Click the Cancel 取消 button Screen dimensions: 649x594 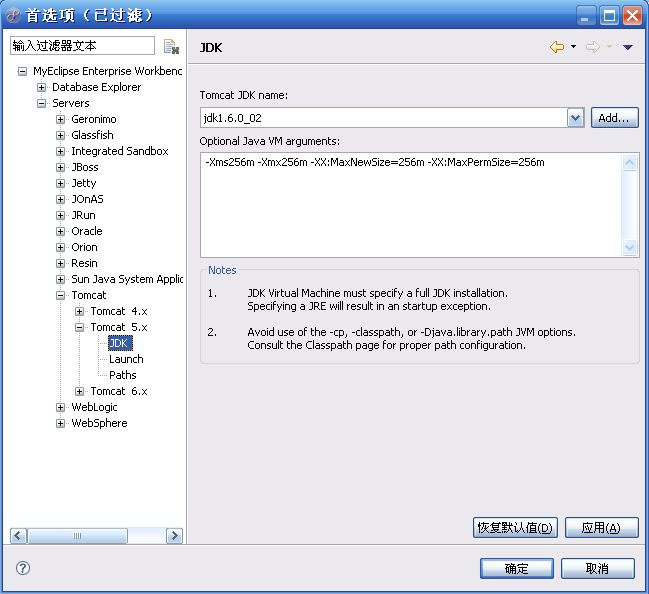pyautogui.click(x=598, y=568)
